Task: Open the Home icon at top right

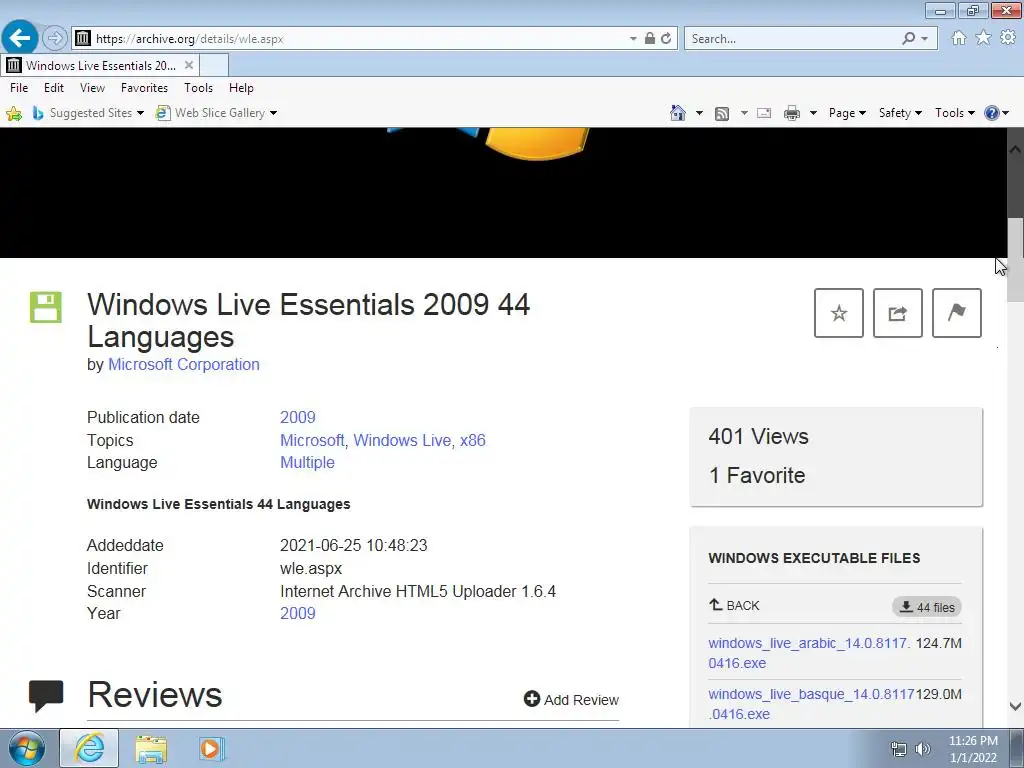Action: (959, 38)
